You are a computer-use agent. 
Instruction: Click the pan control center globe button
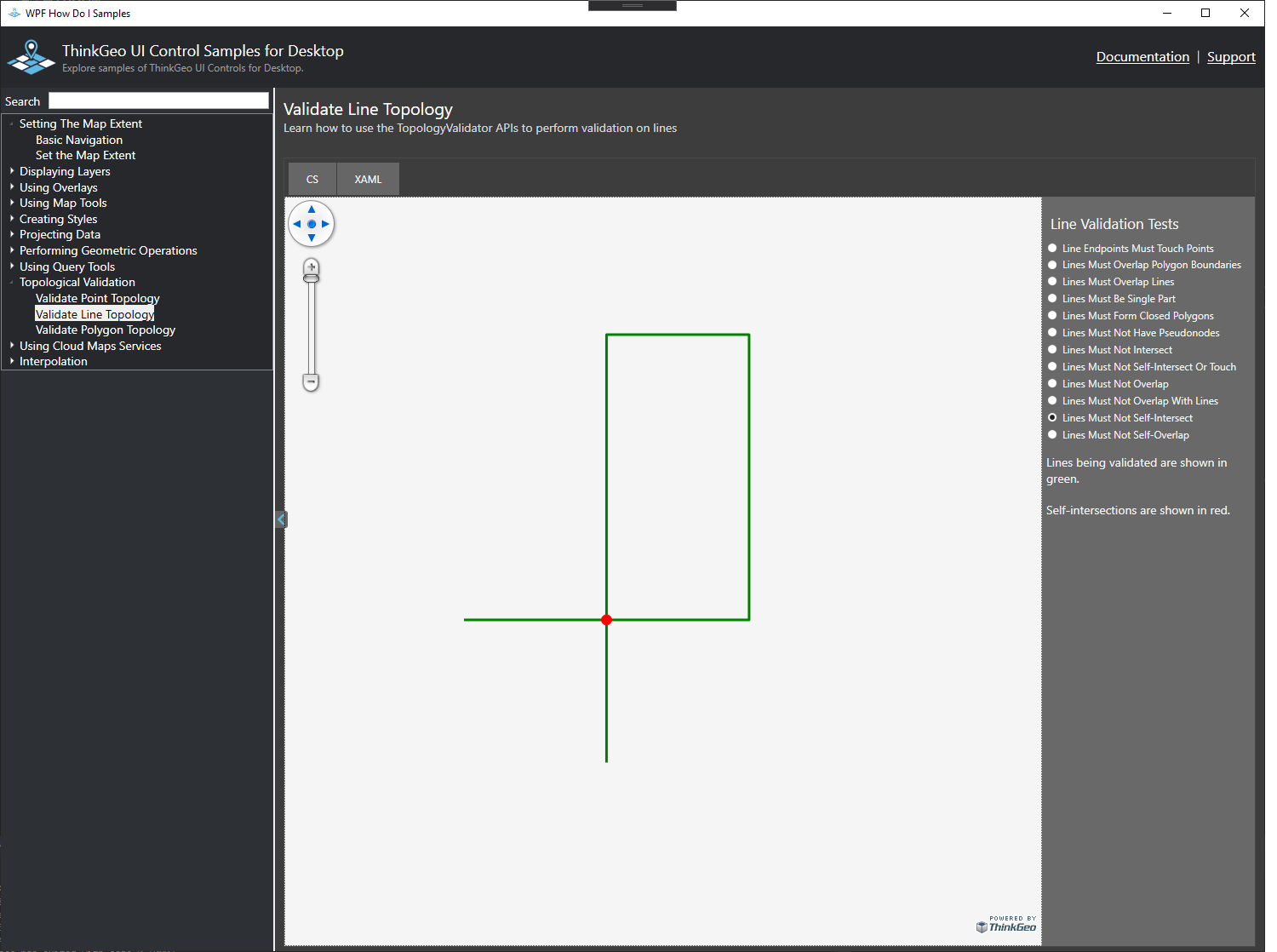click(x=312, y=224)
